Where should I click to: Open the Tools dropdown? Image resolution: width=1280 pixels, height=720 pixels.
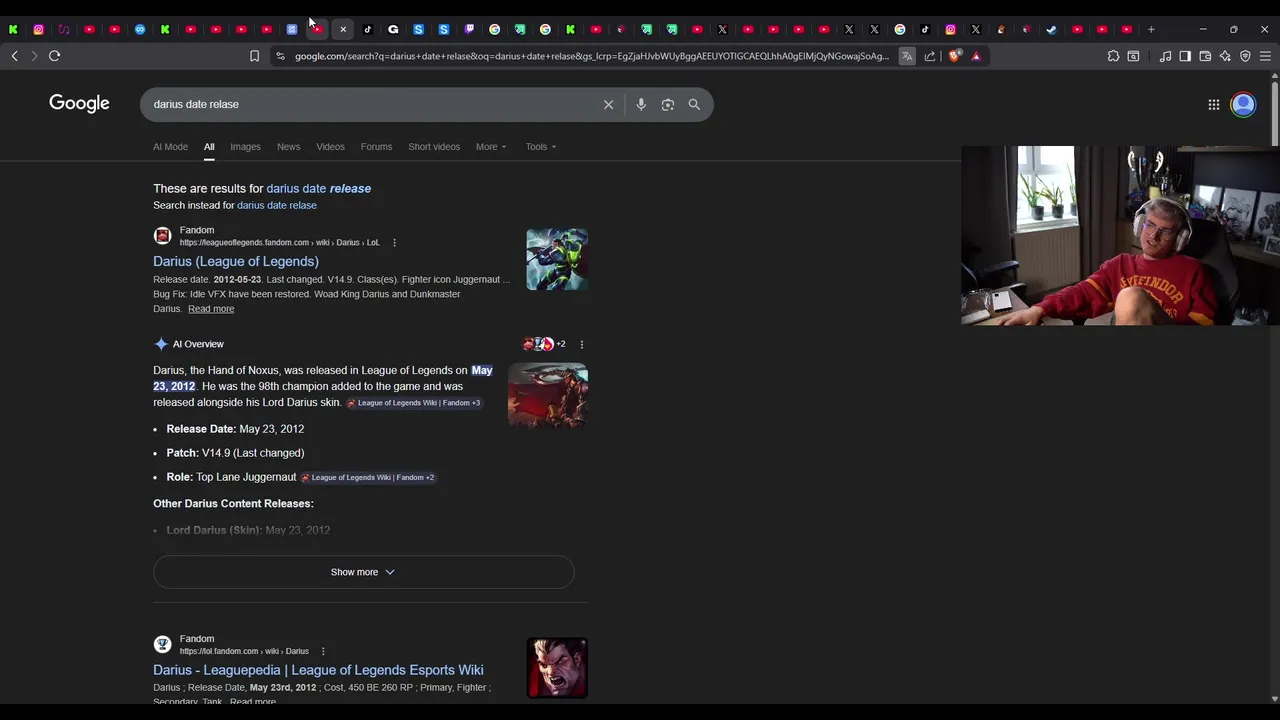[x=541, y=147]
